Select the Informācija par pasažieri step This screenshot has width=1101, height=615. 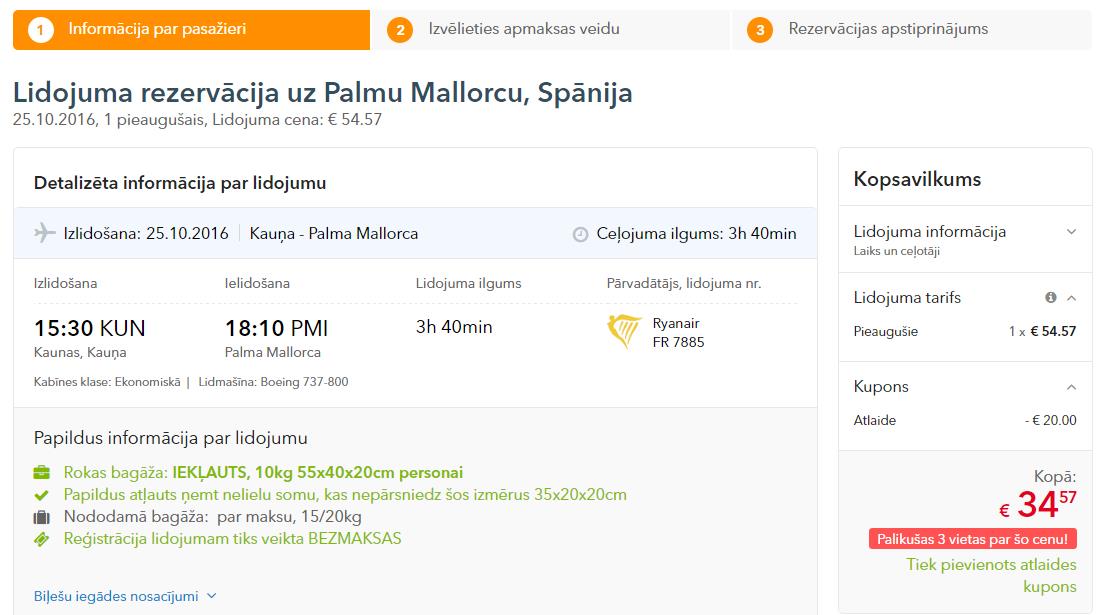coord(192,29)
